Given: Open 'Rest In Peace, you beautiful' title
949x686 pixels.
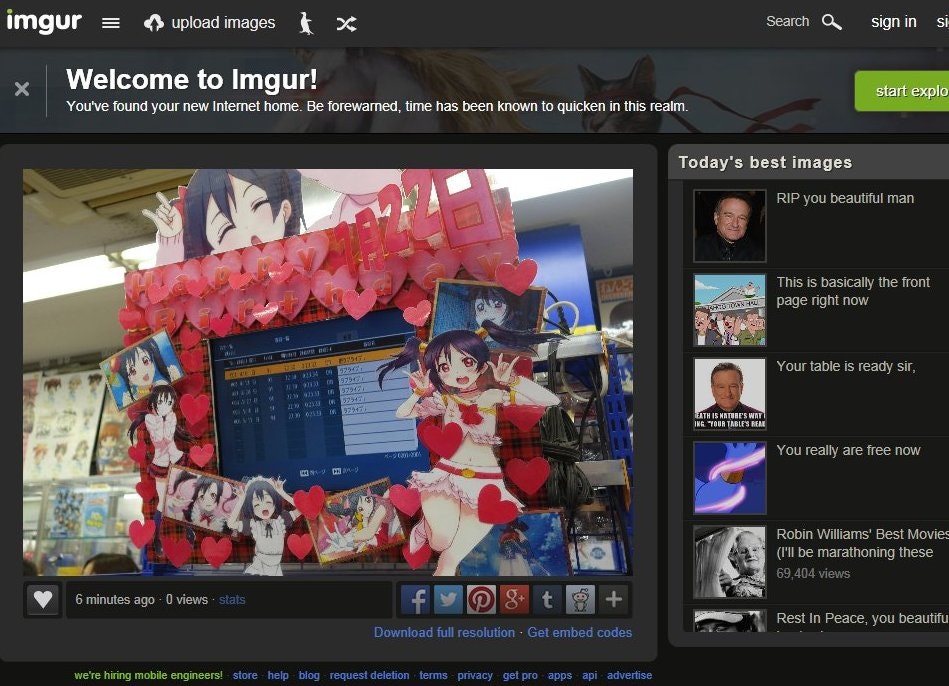Looking at the screenshot, I should 862,618.
